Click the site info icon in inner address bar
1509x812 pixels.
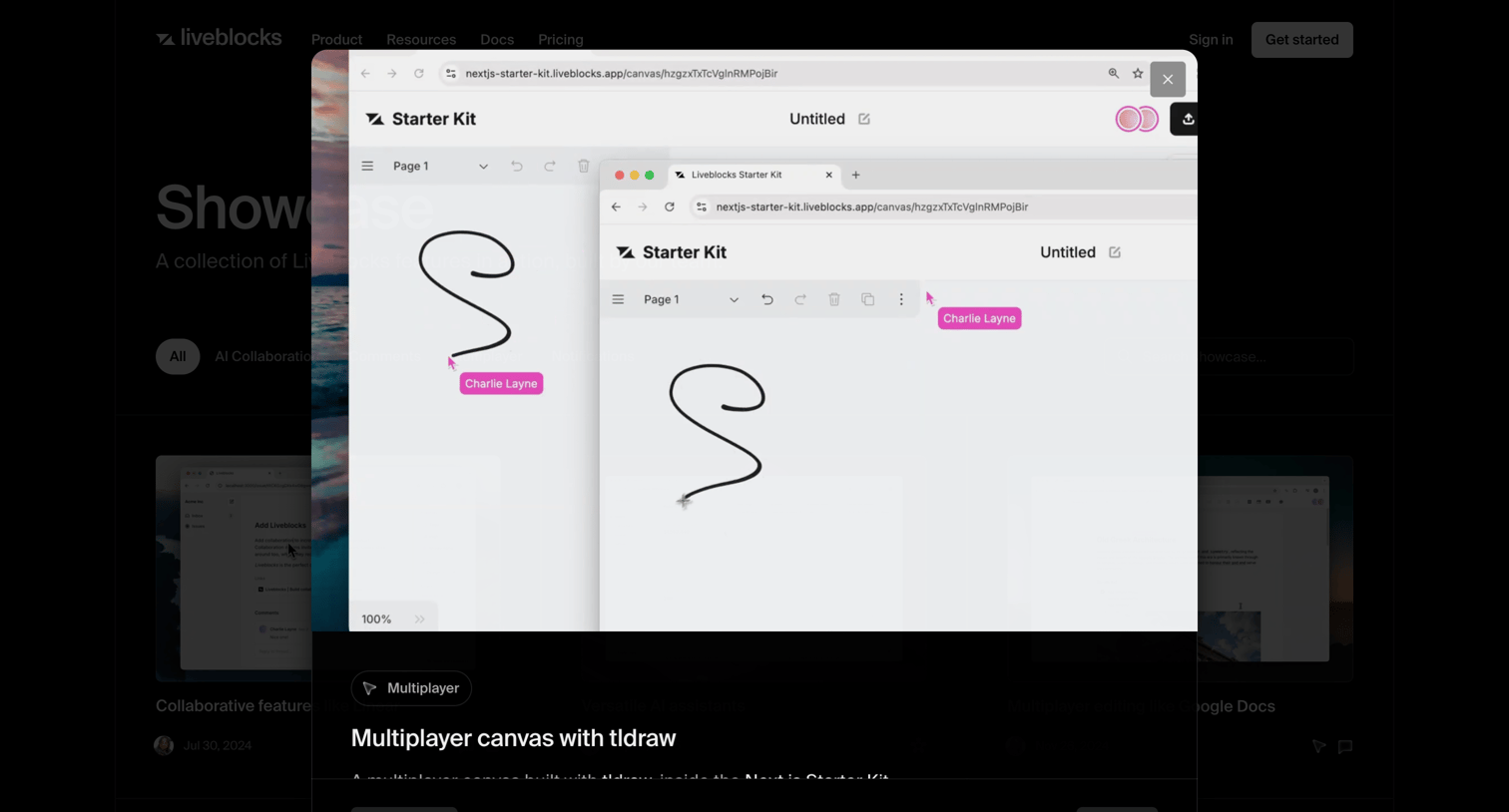coord(702,206)
